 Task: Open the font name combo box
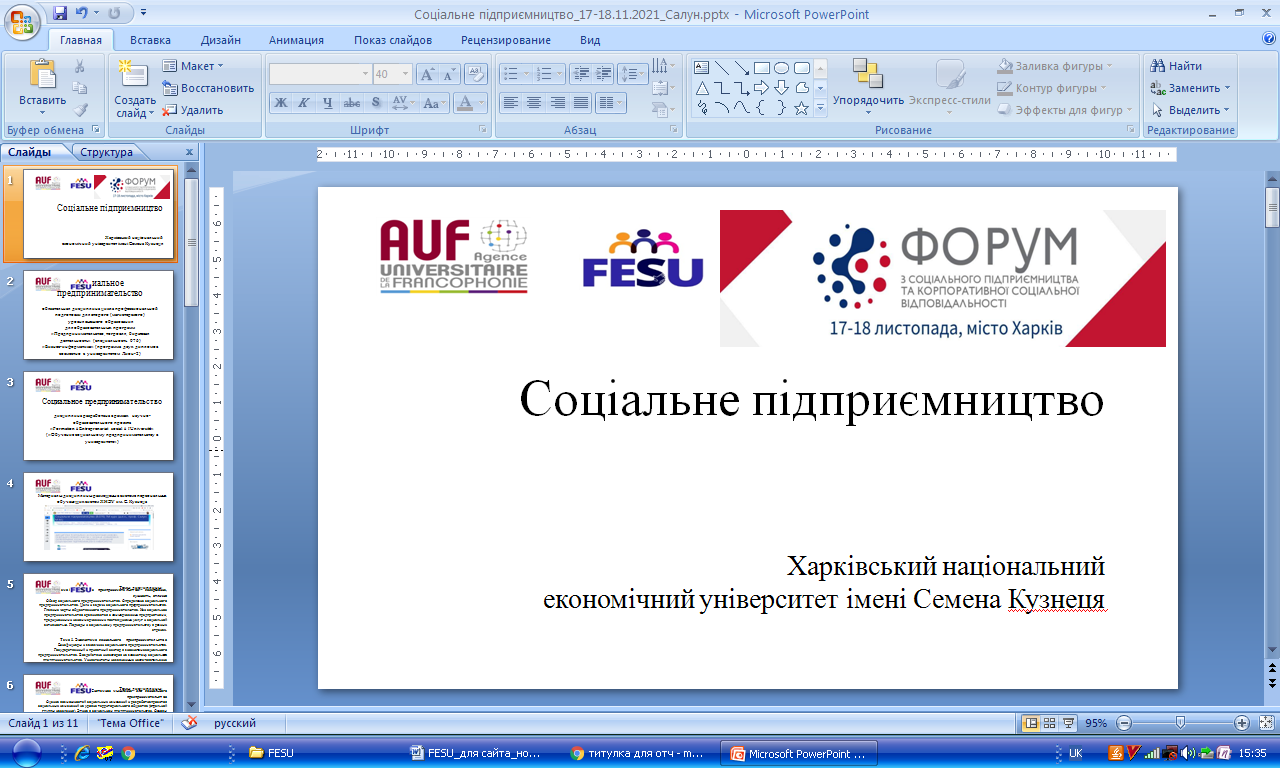(320, 74)
